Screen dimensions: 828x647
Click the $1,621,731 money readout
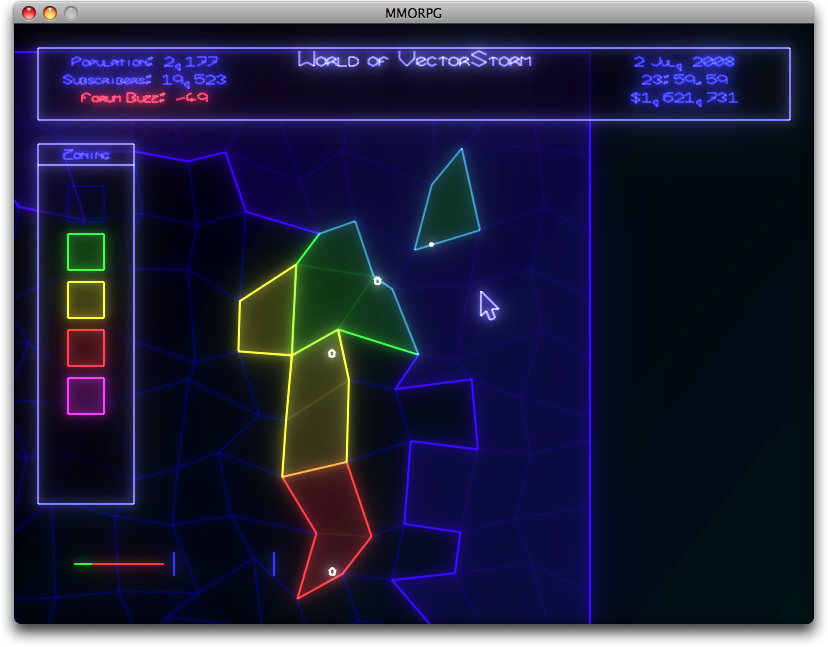tap(684, 98)
